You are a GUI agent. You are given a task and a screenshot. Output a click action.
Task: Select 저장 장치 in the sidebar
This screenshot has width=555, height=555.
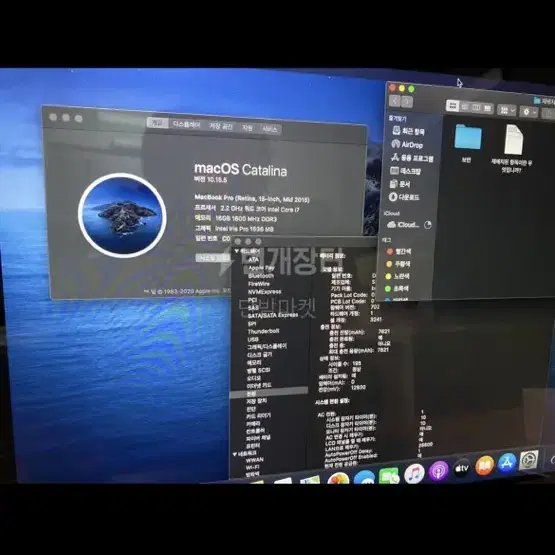point(257,401)
